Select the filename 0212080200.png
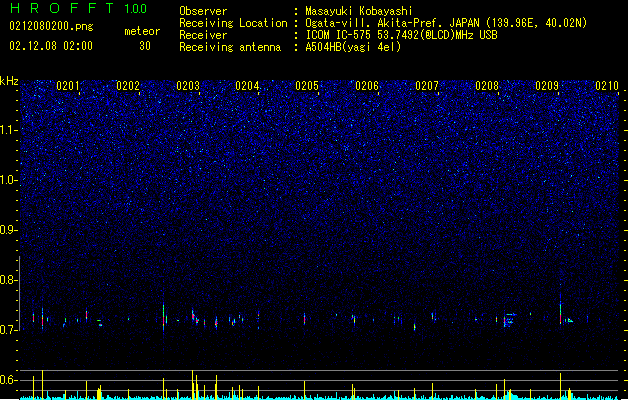 click(x=51, y=26)
